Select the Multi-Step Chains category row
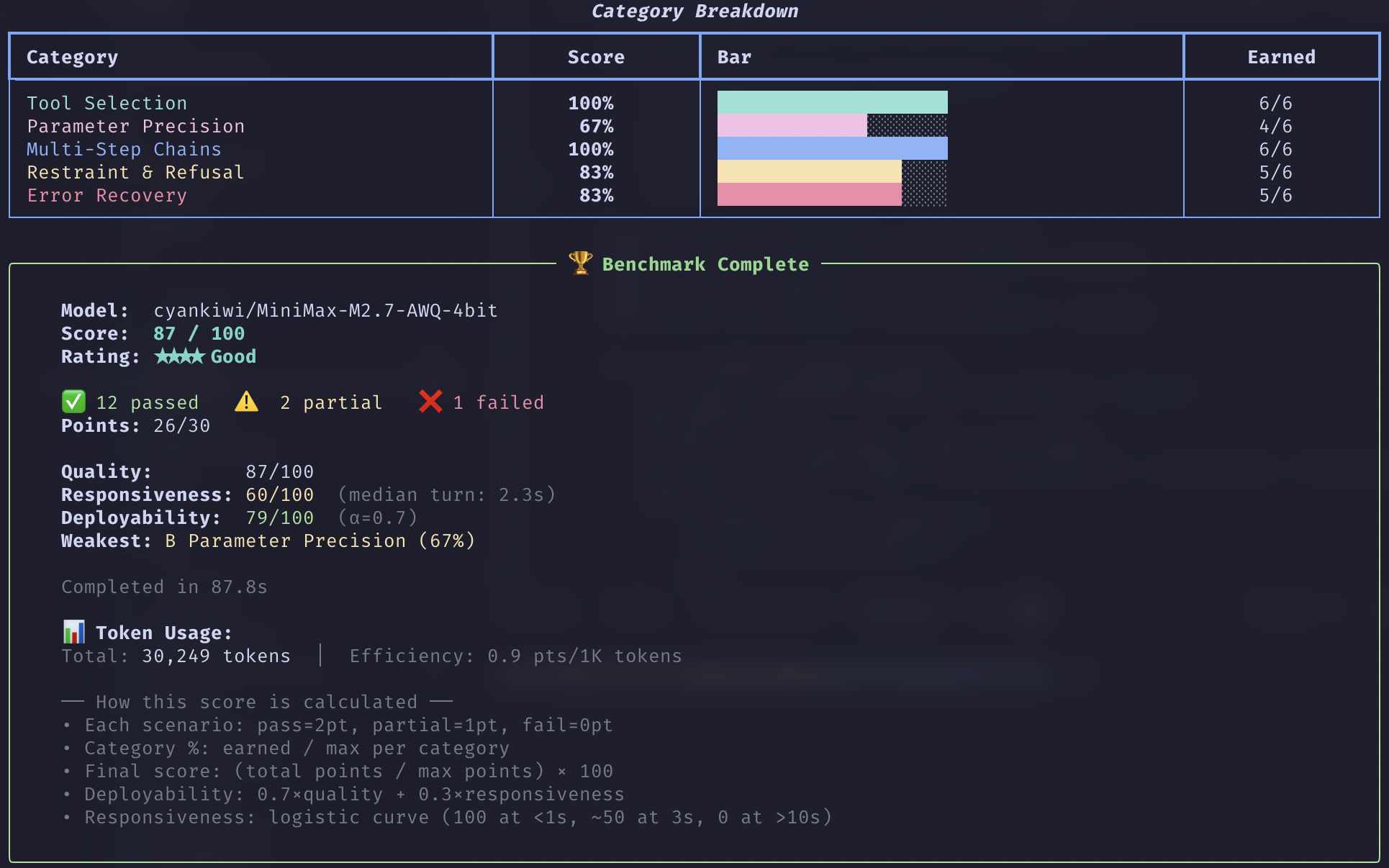 694,149
